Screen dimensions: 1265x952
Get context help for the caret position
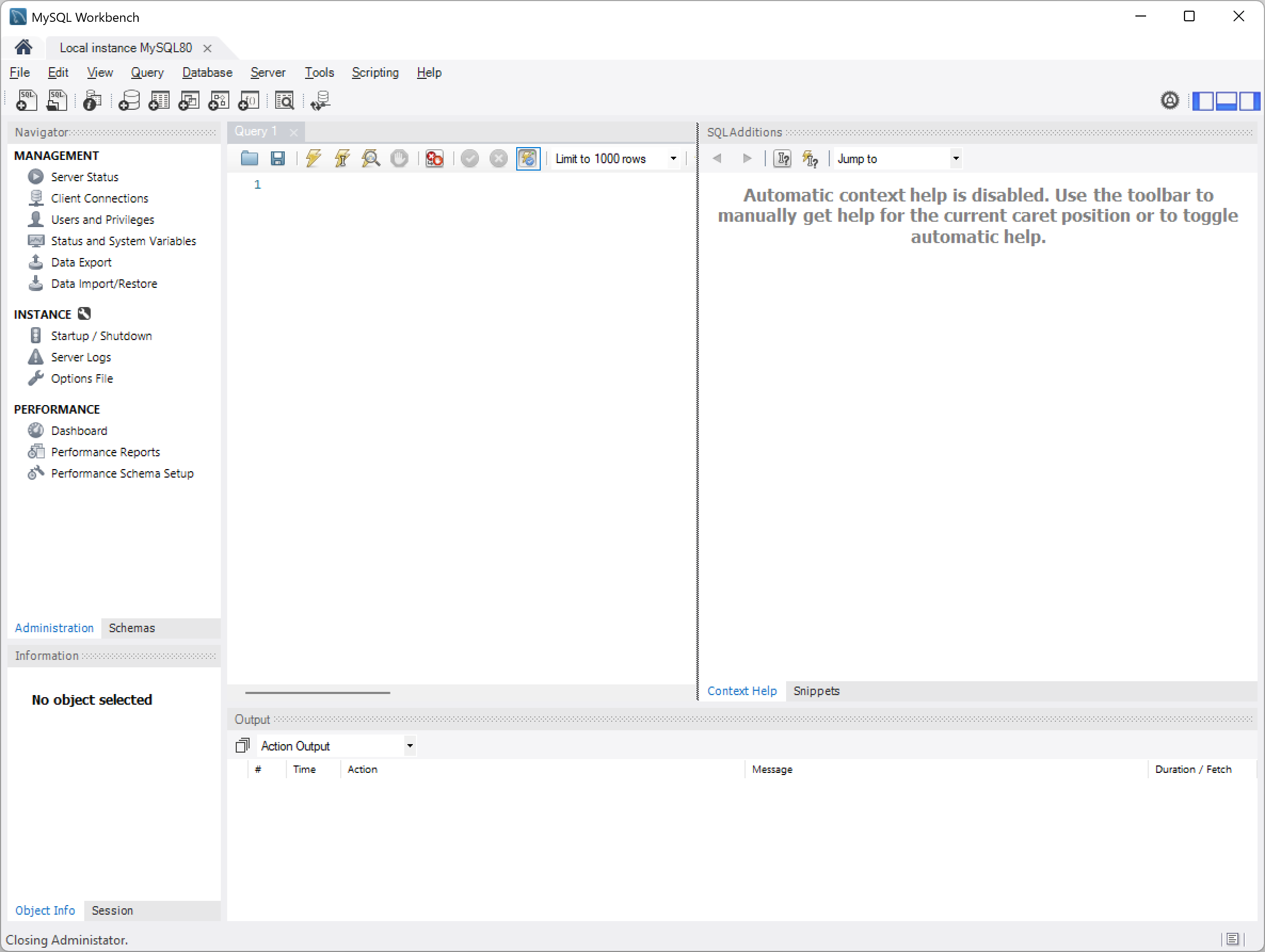pos(782,158)
